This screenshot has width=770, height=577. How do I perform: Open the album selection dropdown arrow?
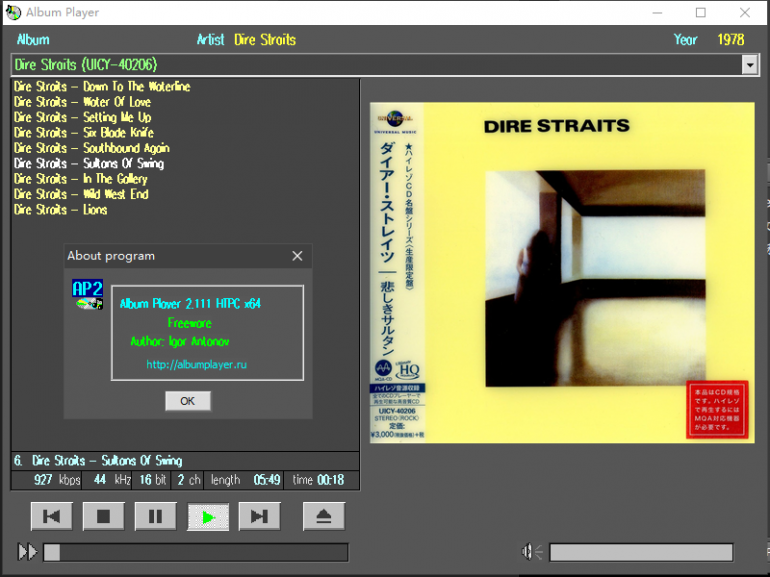click(x=749, y=64)
